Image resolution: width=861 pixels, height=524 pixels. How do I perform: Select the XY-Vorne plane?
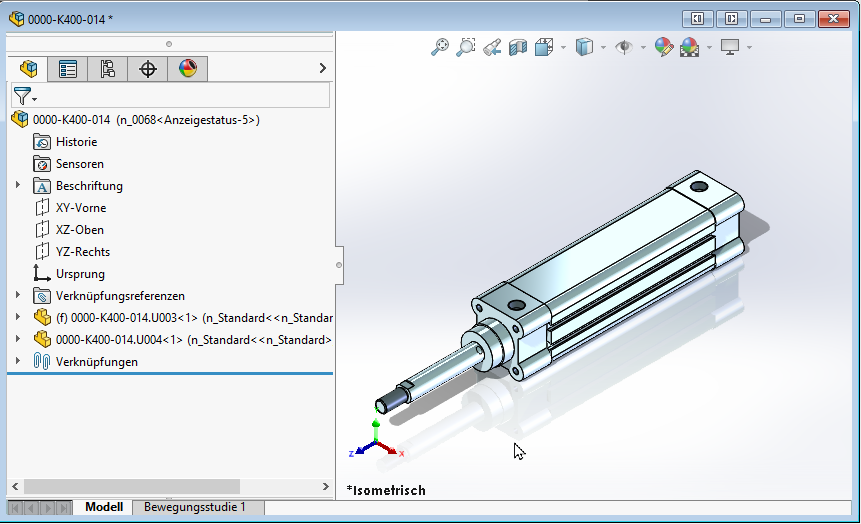(80, 208)
